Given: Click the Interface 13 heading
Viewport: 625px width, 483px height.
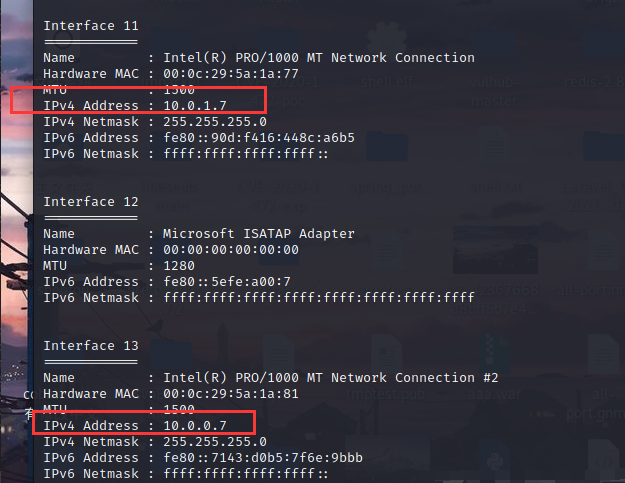Looking at the screenshot, I should (x=91, y=346).
